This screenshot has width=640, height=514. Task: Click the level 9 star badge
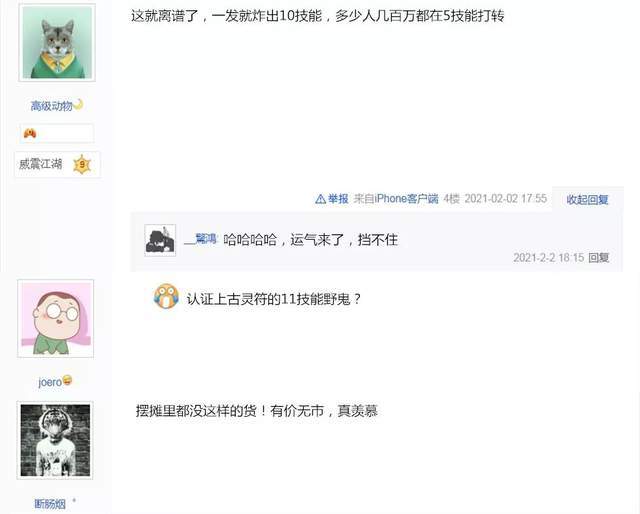pos(82,164)
